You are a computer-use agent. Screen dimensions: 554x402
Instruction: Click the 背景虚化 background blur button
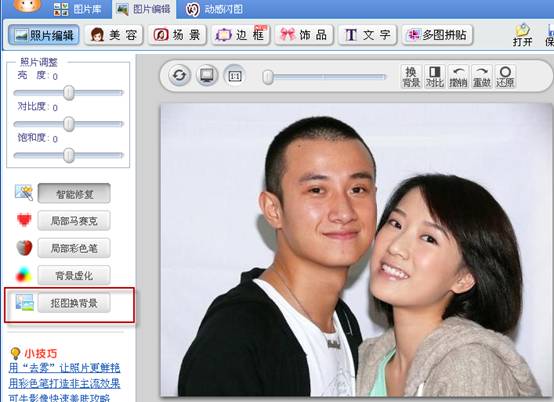pyautogui.click(x=74, y=275)
